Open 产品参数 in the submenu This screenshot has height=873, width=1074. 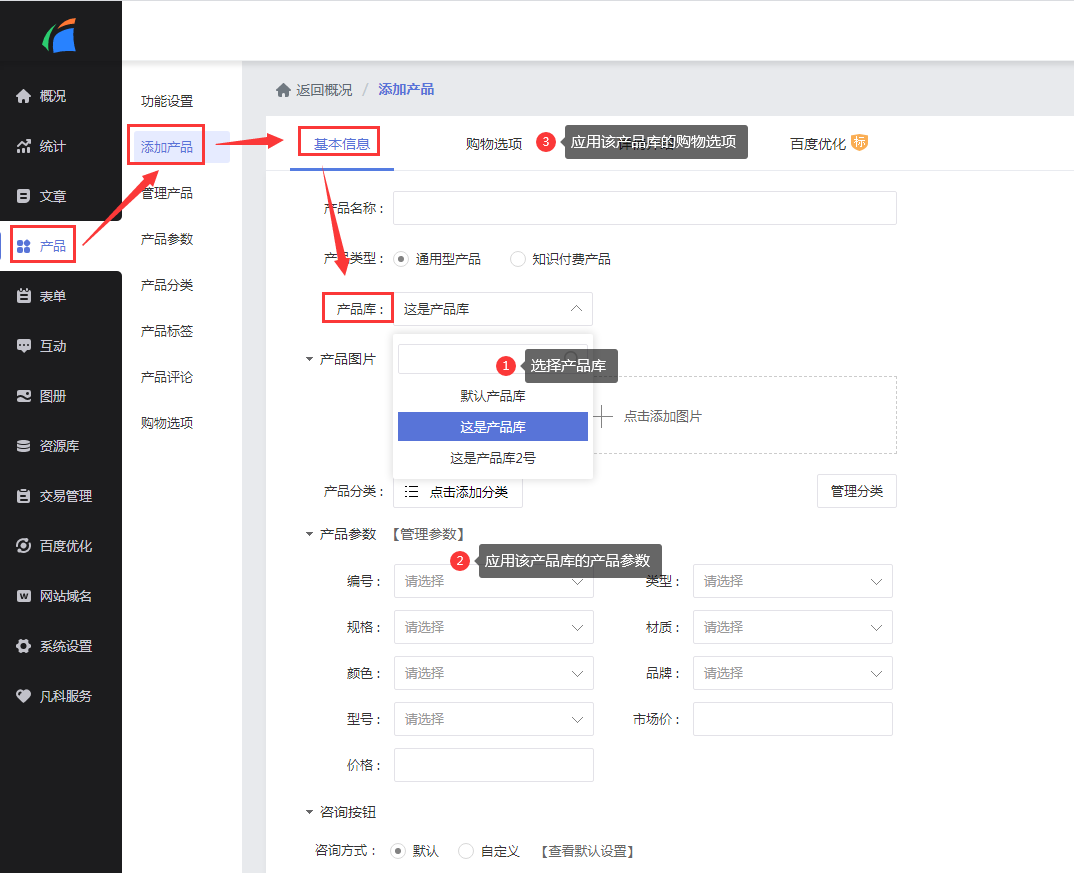[166, 239]
